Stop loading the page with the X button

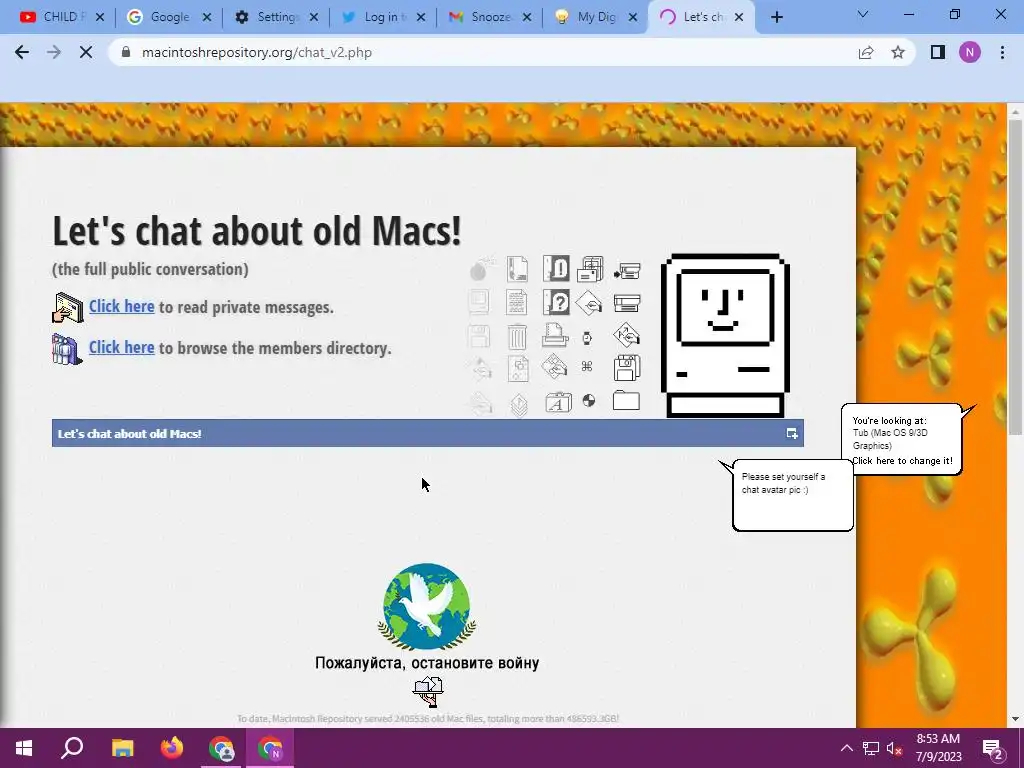tap(86, 52)
